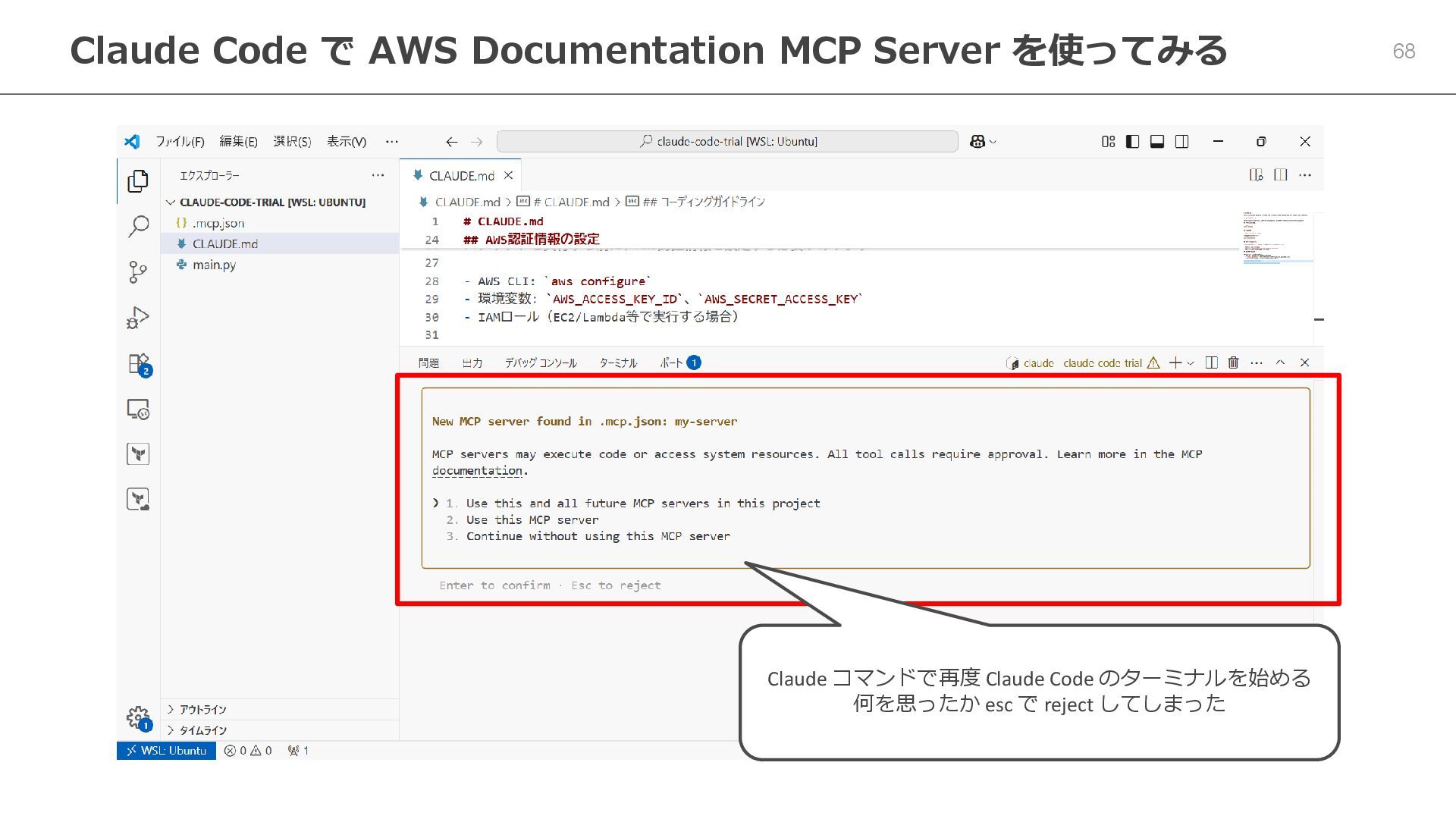
Task: Follow the MCP documentation link
Action: [477, 471]
